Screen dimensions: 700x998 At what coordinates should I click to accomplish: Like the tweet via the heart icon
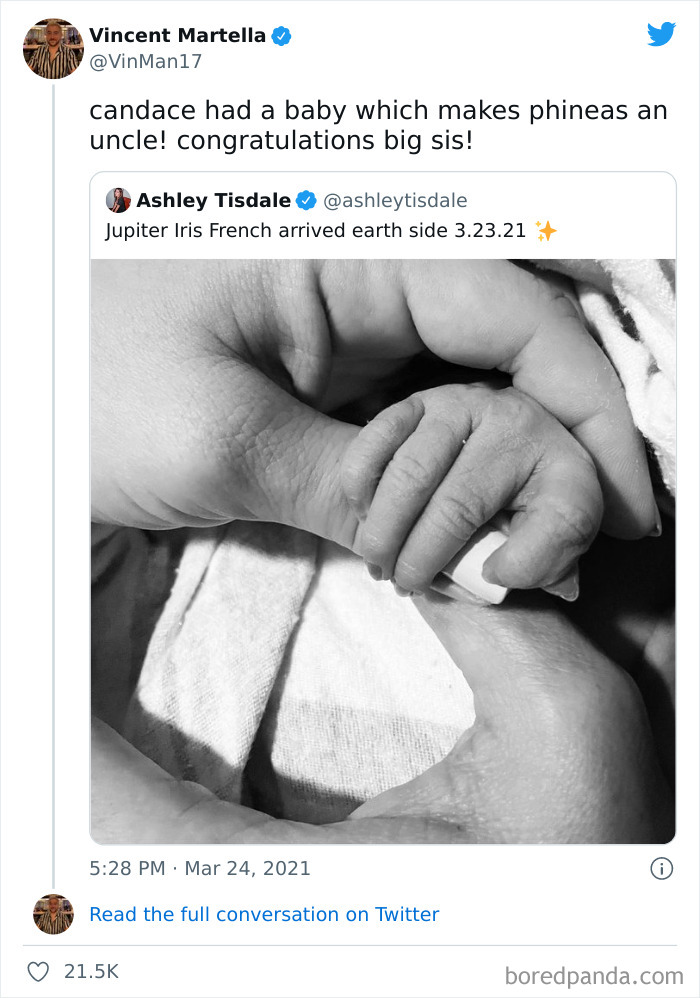click(41, 970)
